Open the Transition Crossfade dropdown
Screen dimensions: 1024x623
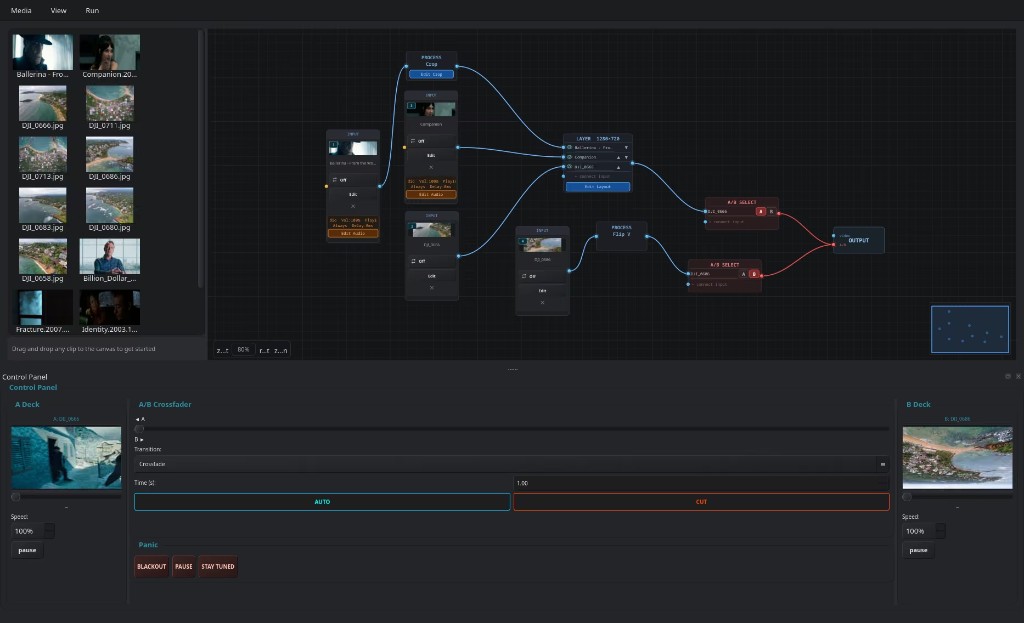(x=511, y=464)
